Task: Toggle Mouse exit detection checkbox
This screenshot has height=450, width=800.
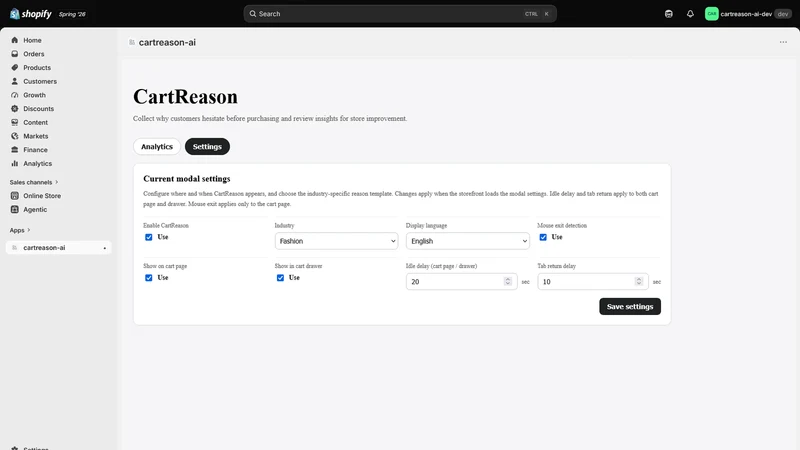Action: (x=543, y=237)
